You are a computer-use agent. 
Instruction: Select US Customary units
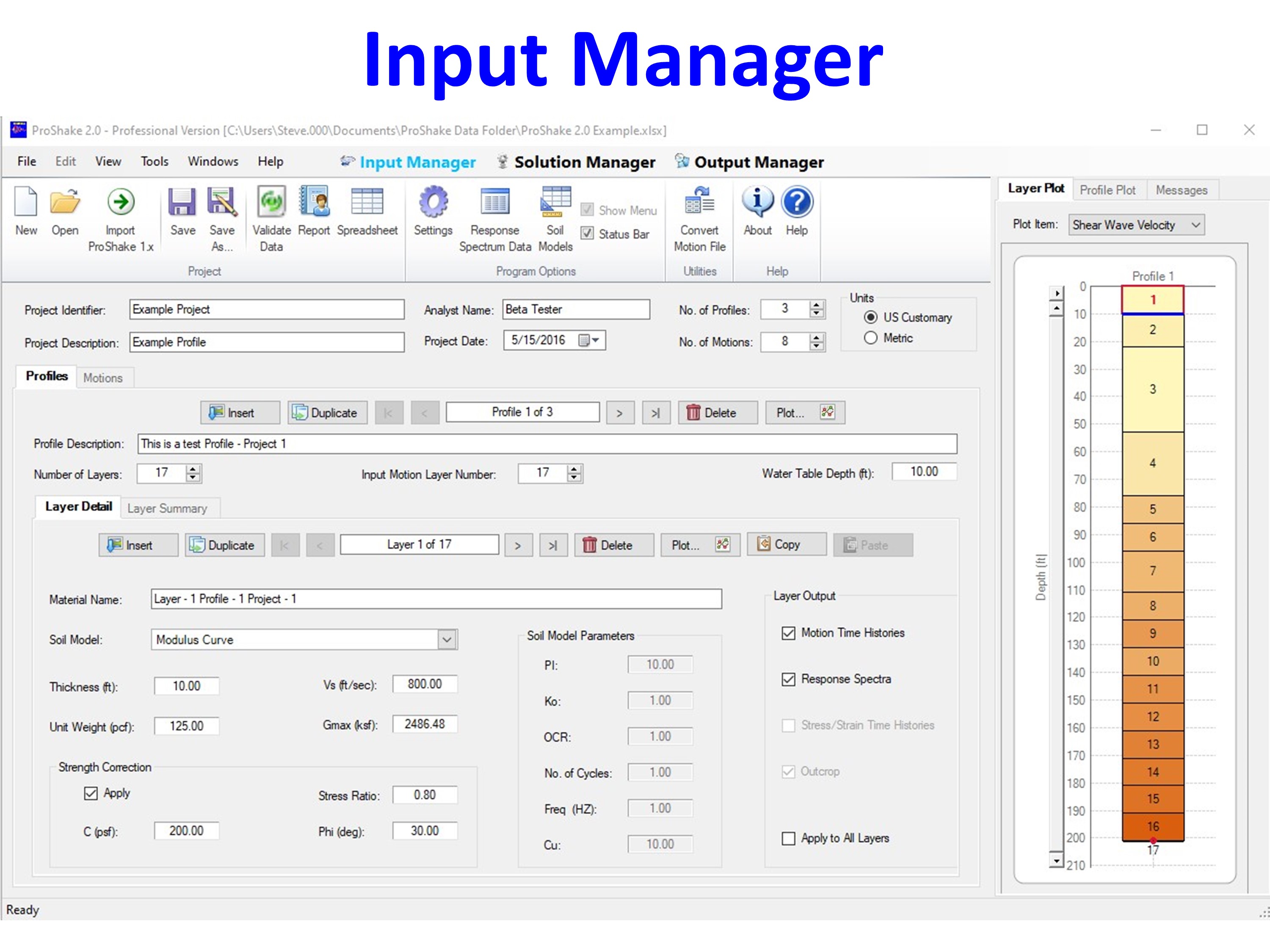click(871, 317)
